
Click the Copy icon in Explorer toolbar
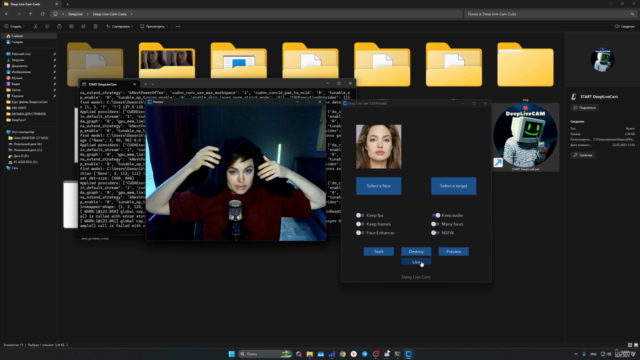pos(47,26)
